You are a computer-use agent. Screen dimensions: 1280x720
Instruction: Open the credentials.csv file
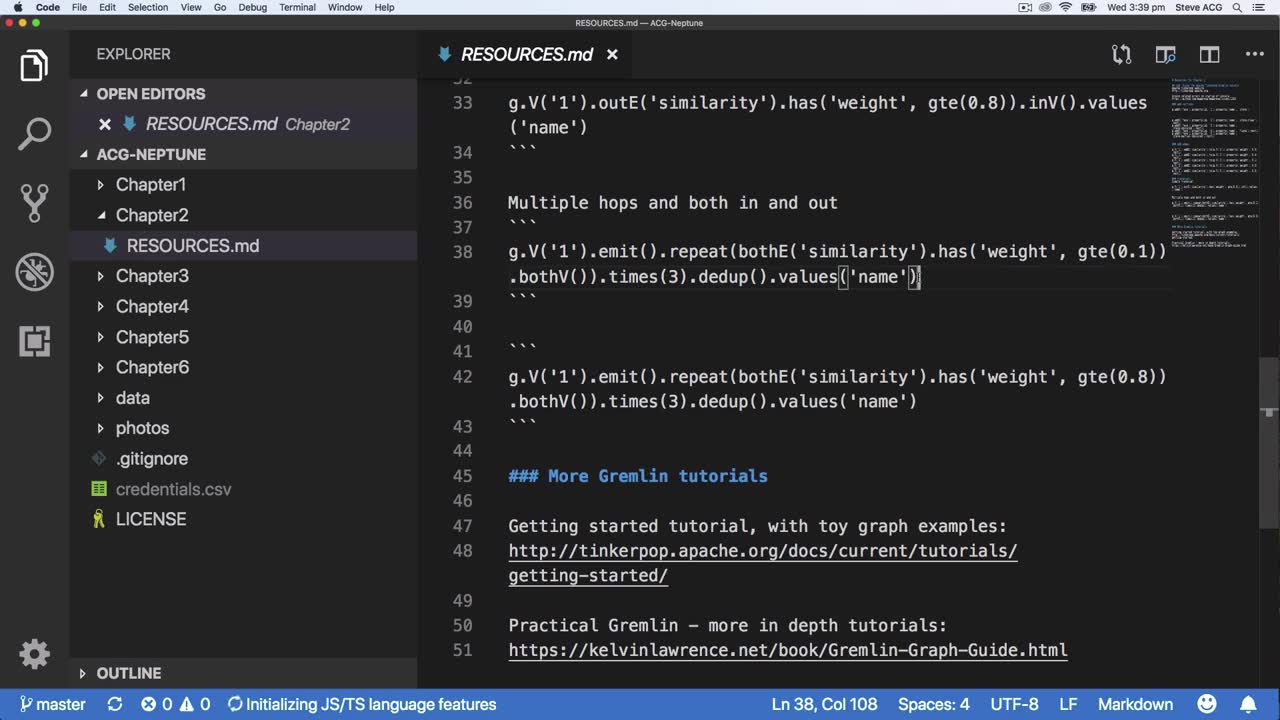coord(173,489)
